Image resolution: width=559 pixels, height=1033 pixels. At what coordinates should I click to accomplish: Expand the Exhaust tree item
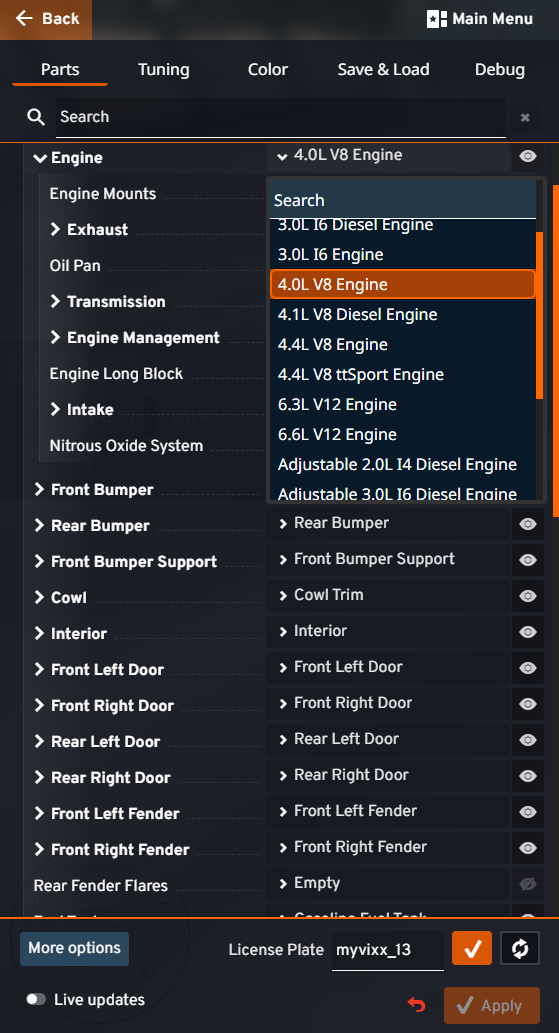click(x=89, y=229)
